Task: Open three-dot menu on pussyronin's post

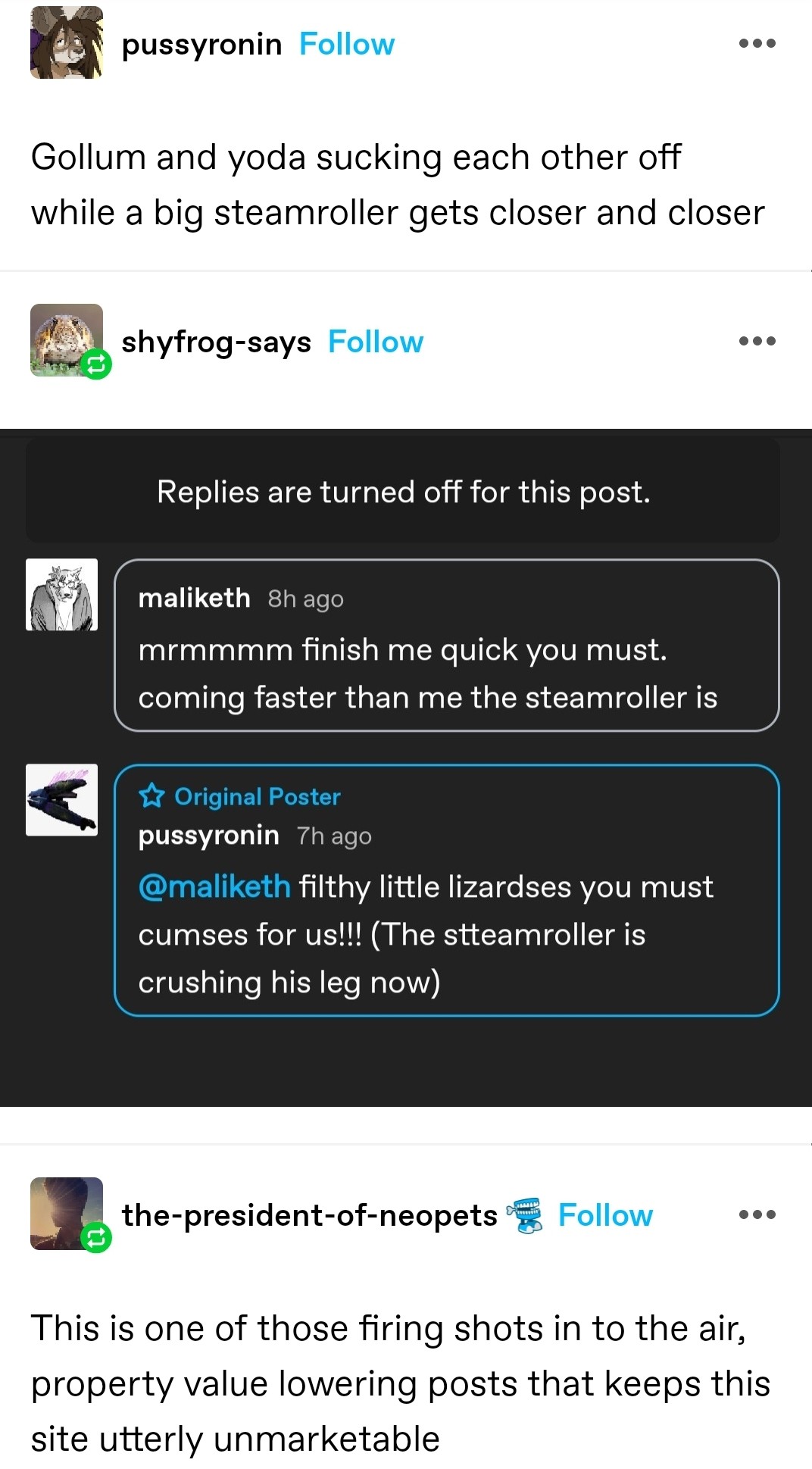Action: [757, 43]
